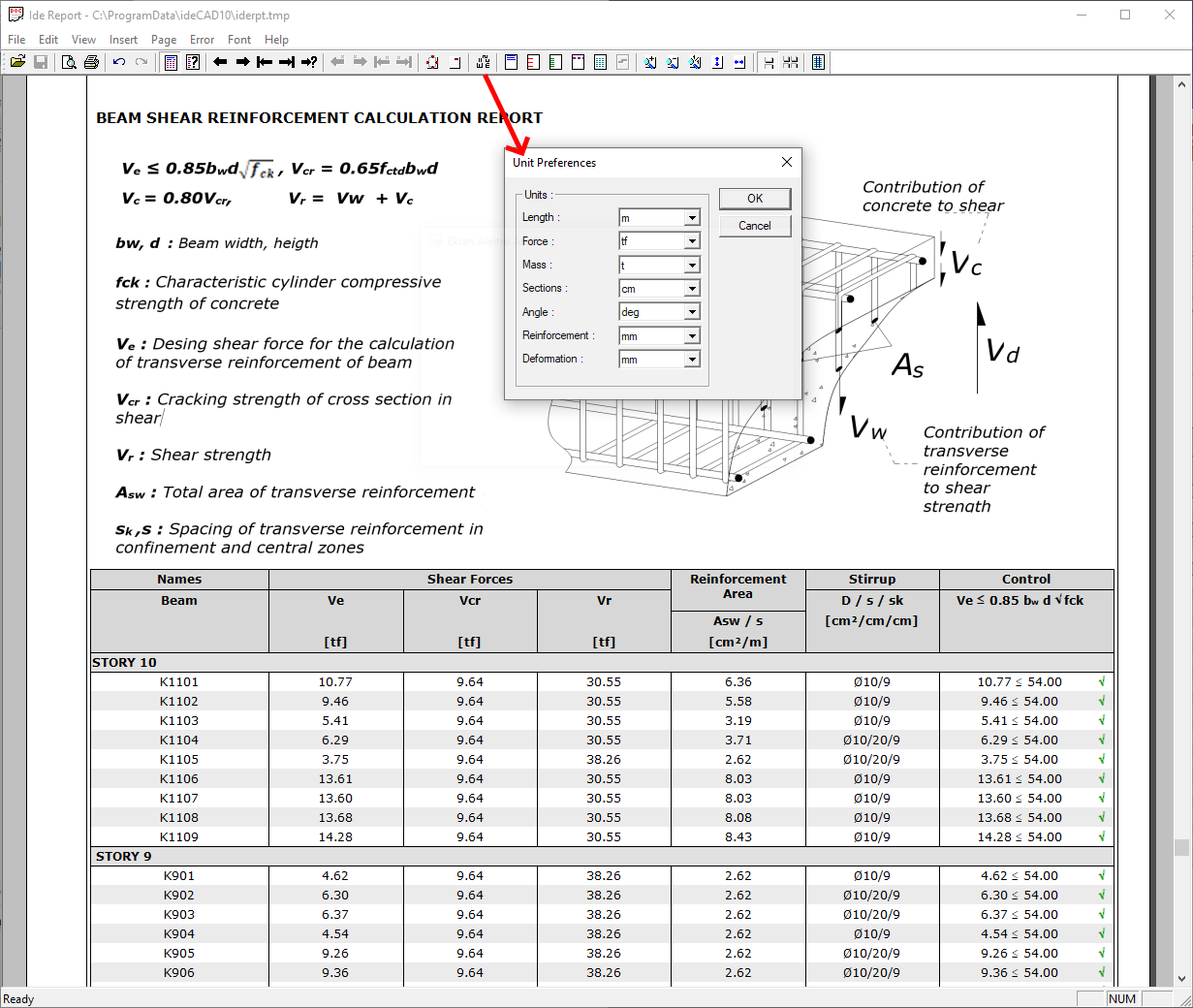Screen dimensions: 1193x1008
Task: Click the Unit Preferences toolbar icon
Action: tap(483, 62)
